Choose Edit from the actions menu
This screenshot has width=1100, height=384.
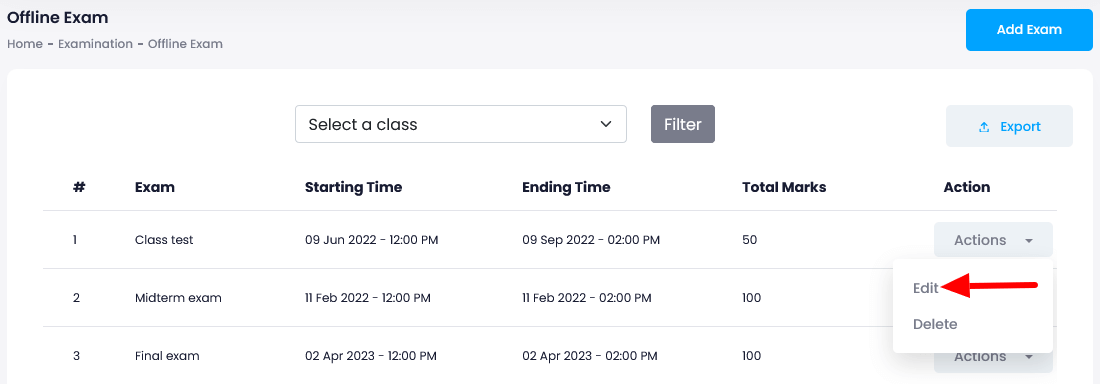[x=925, y=288]
